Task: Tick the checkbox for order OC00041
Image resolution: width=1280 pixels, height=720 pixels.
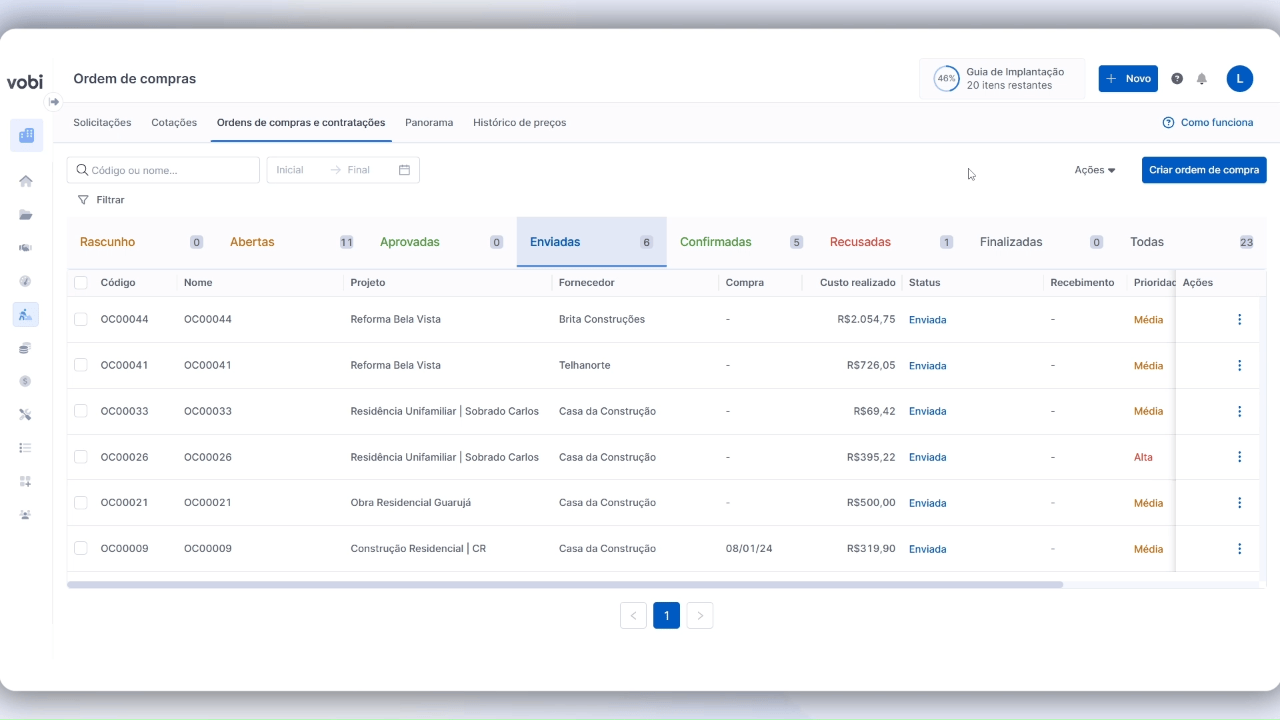Action: pos(81,365)
